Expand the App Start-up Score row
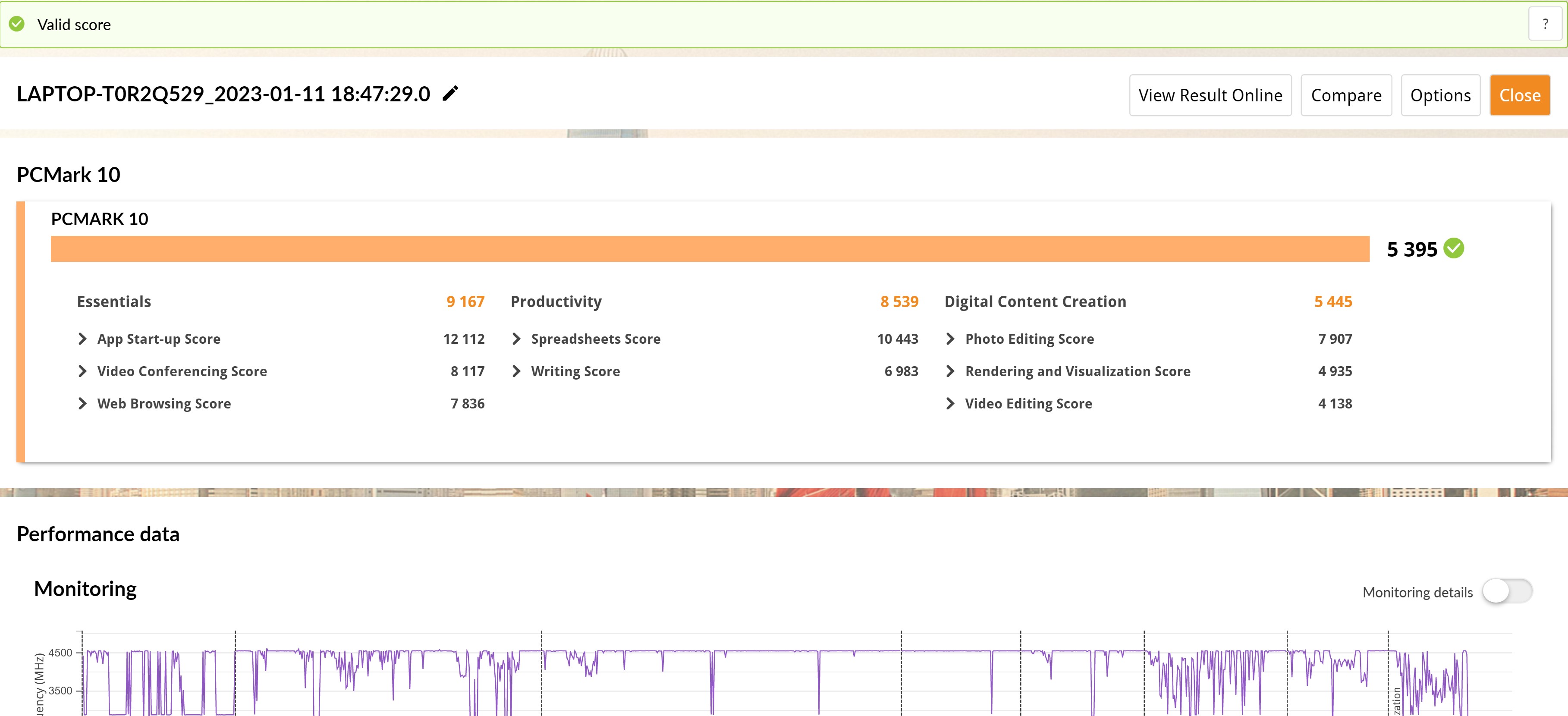 pos(83,339)
